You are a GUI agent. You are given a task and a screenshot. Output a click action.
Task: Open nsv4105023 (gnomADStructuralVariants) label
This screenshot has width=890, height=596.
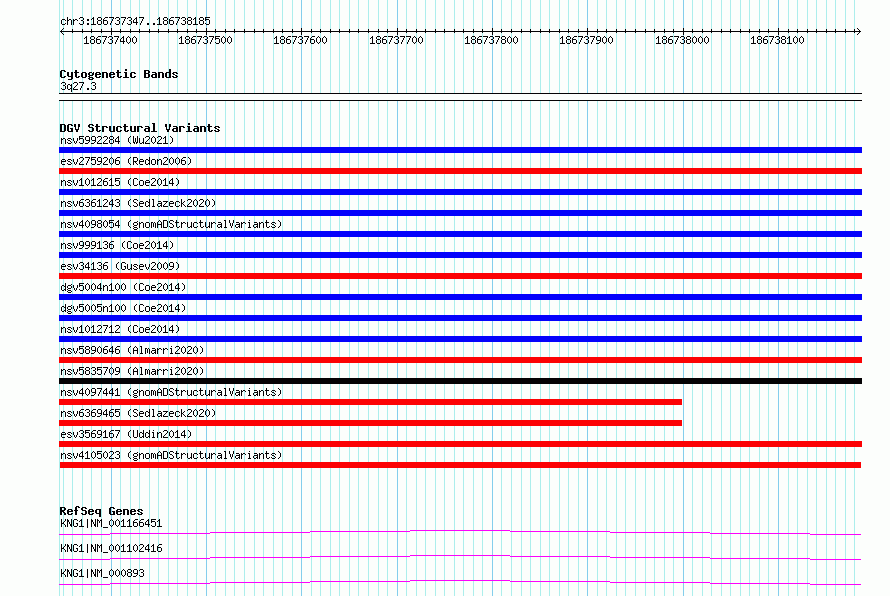(x=171, y=455)
